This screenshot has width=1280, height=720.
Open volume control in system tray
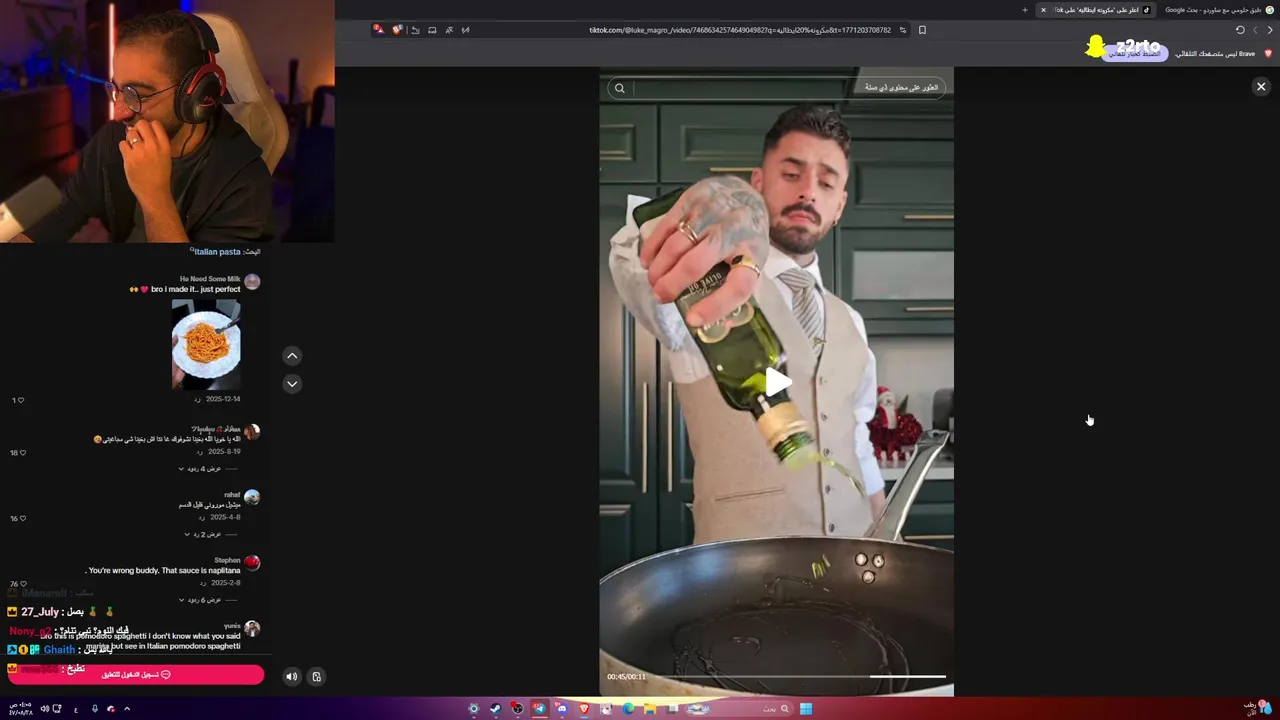pyautogui.click(x=44, y=709)
